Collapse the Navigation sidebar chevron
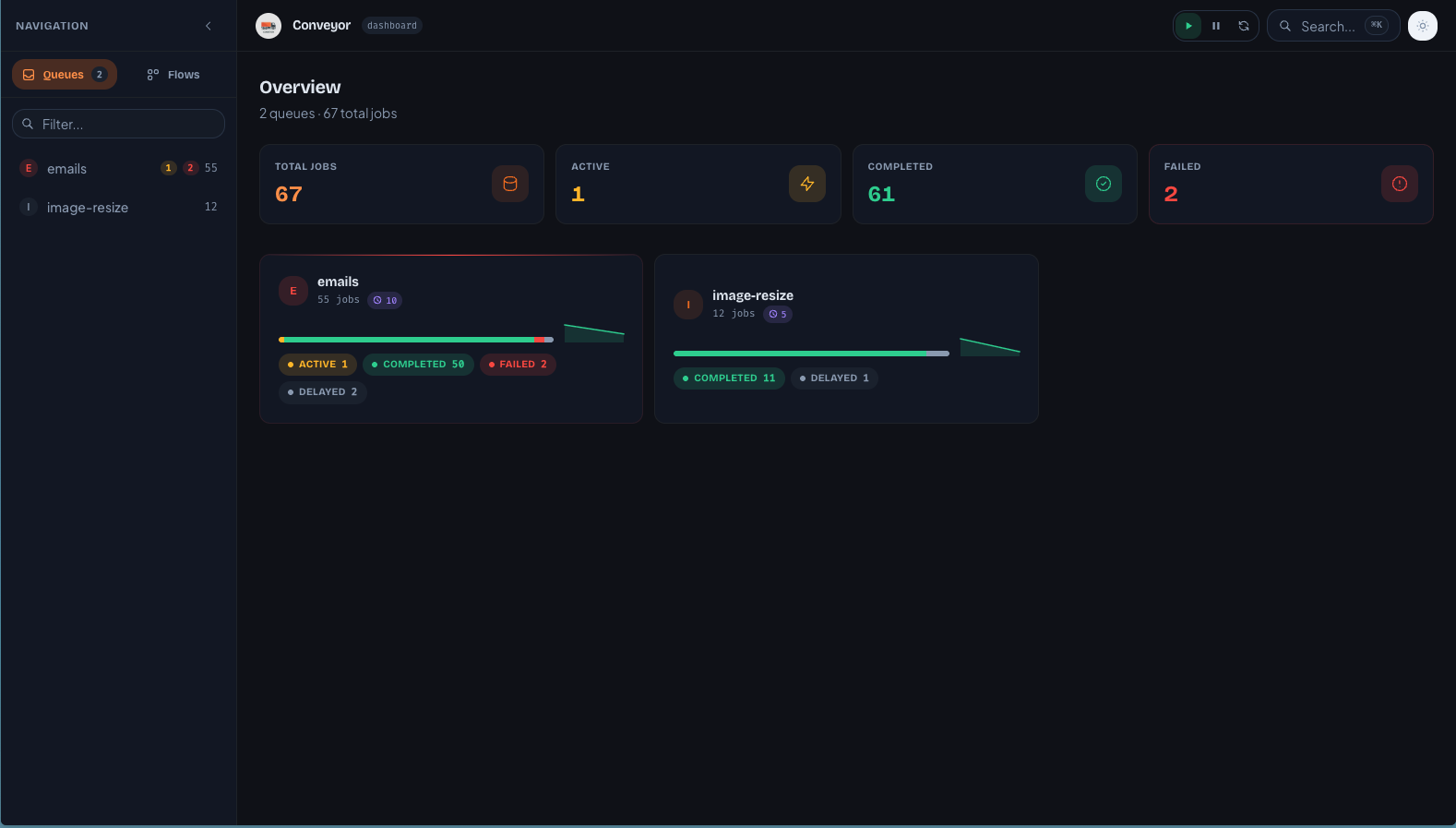Screen dimensions: 1456x828 209,26
